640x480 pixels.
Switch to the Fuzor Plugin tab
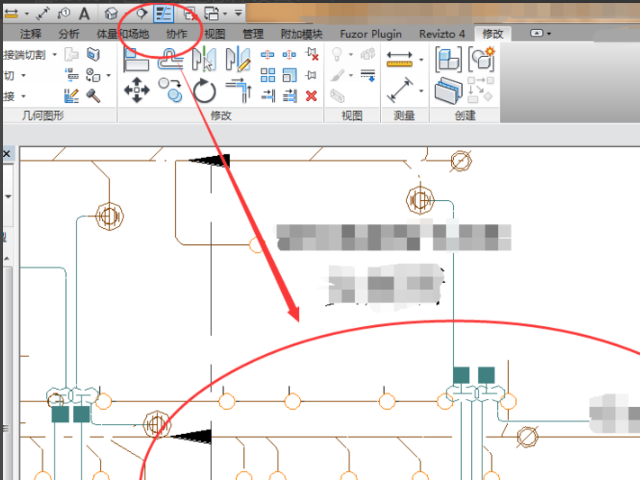point(371,34)
